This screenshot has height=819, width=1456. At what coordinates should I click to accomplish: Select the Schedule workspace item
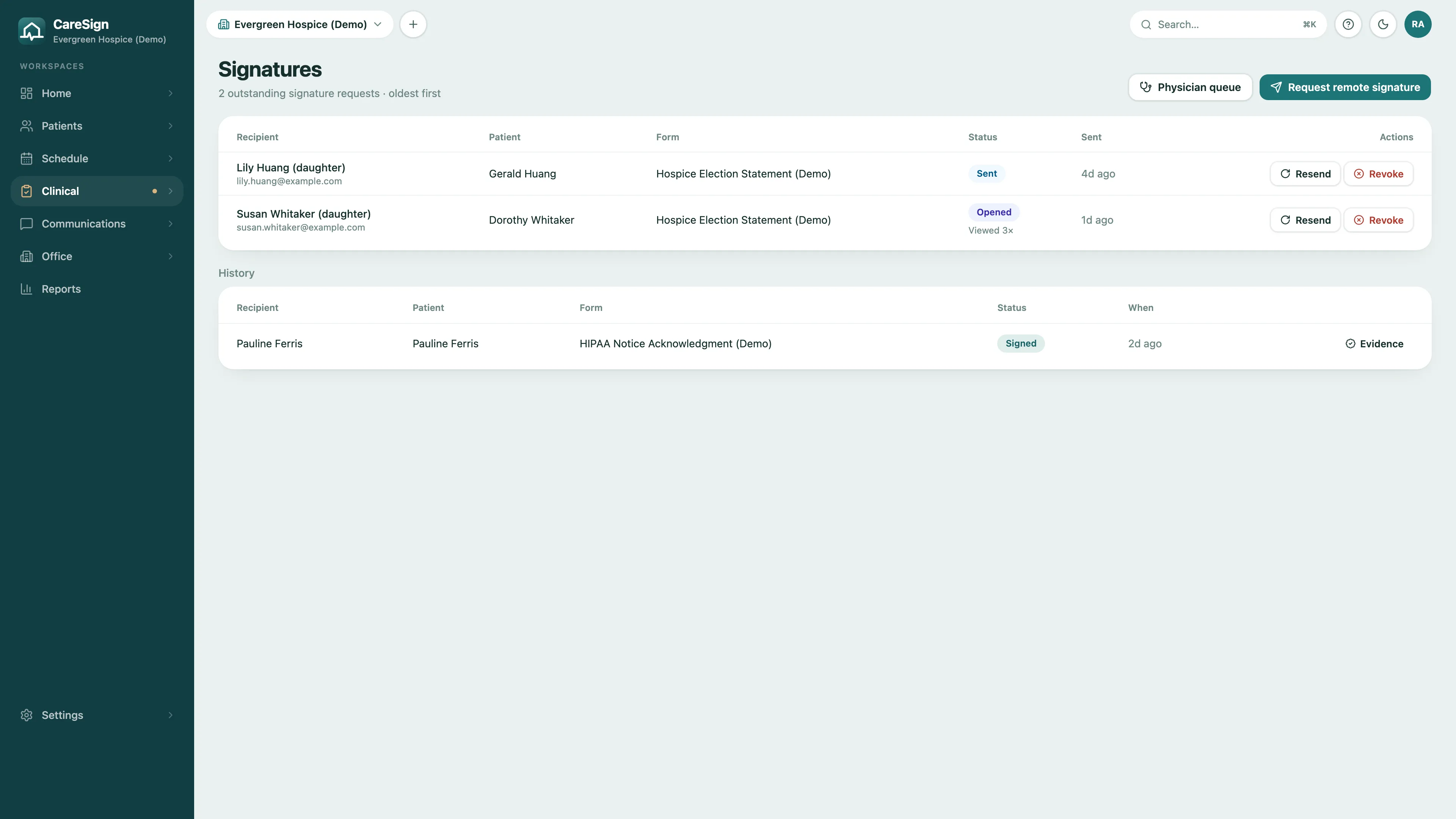(97, 159)
